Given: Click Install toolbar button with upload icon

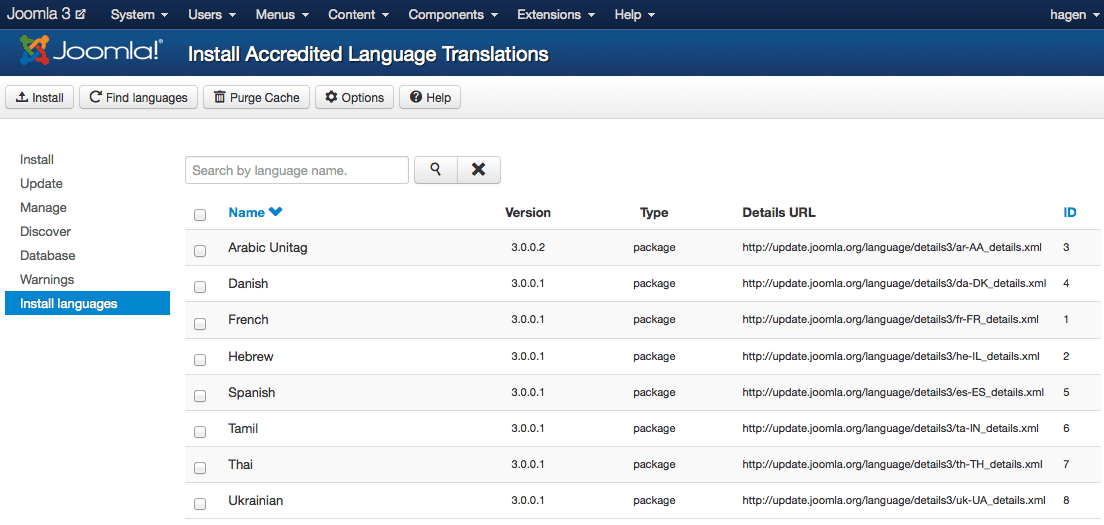Looking at the screenshot, I should pos(40,98).
